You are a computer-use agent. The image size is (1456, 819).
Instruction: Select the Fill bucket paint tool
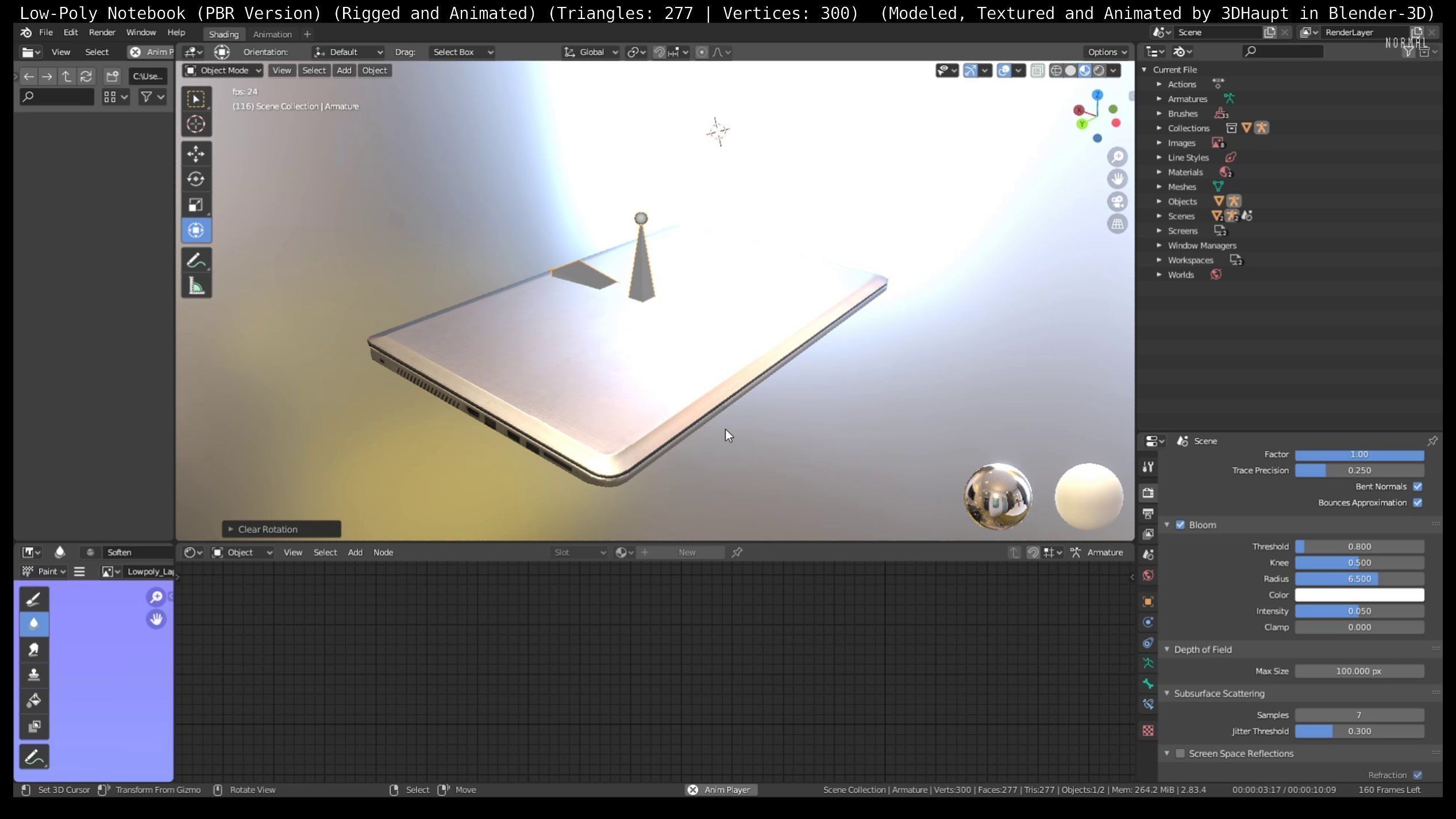tap(34, 701)
